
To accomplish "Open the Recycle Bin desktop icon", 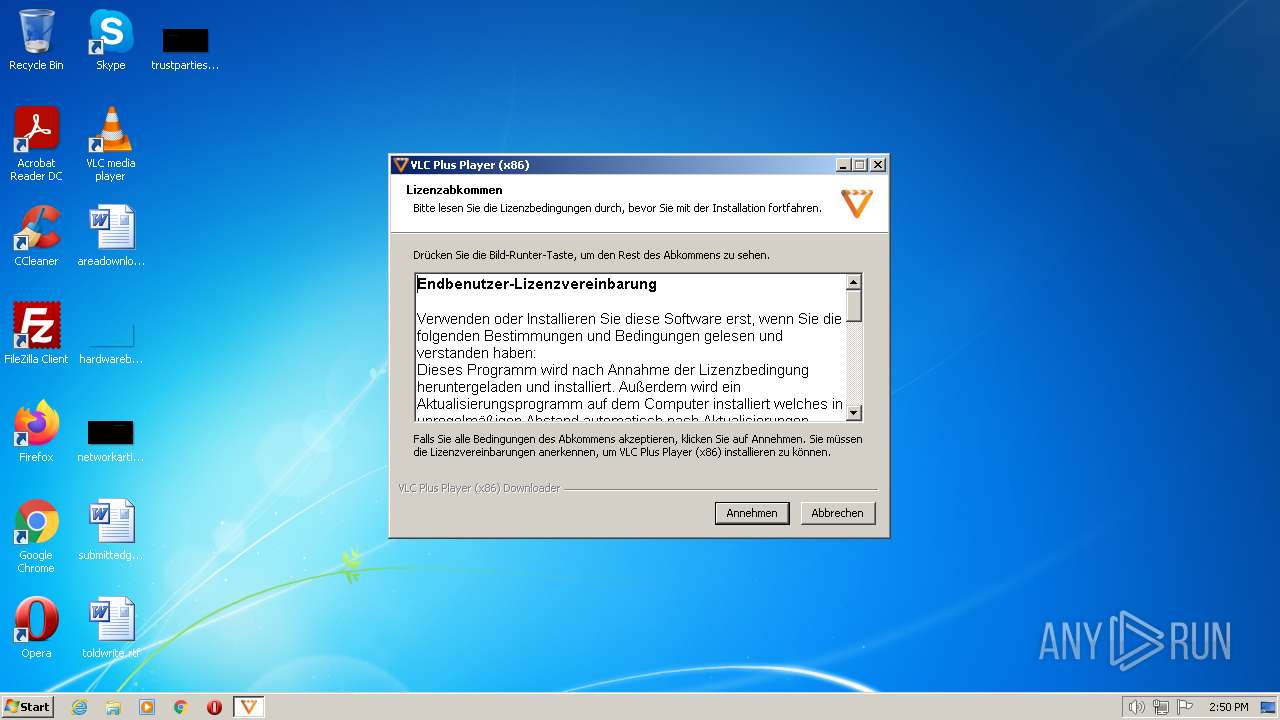I will (x=36, y=40).
